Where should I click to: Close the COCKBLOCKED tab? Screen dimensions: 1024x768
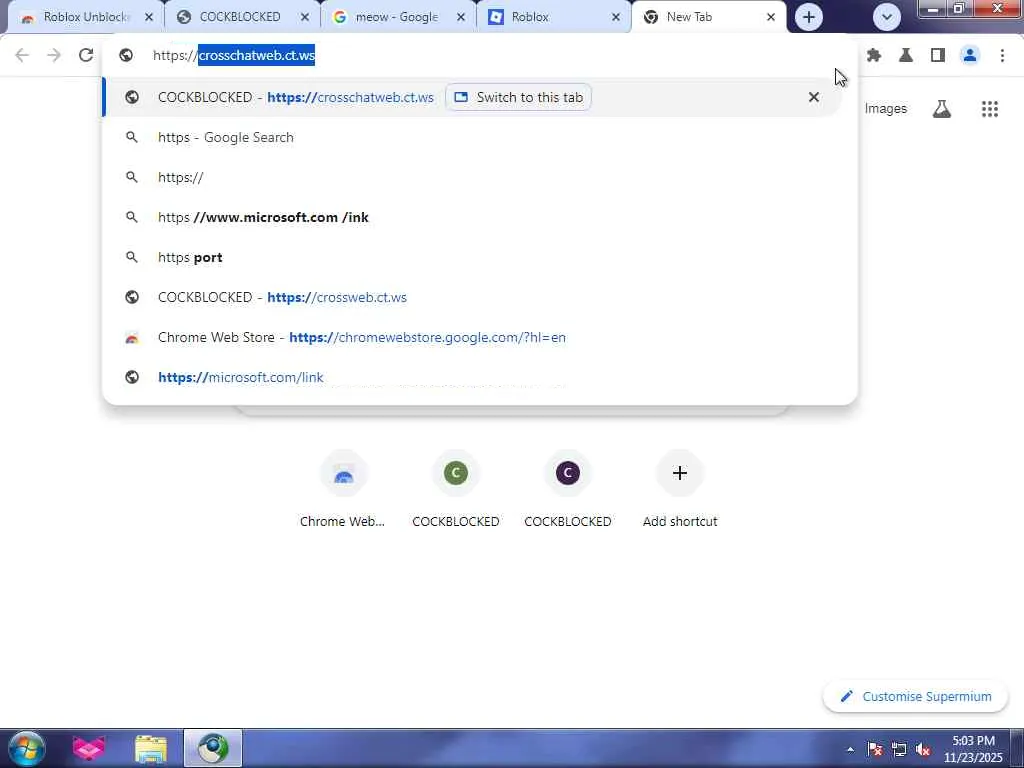[305, 18]
